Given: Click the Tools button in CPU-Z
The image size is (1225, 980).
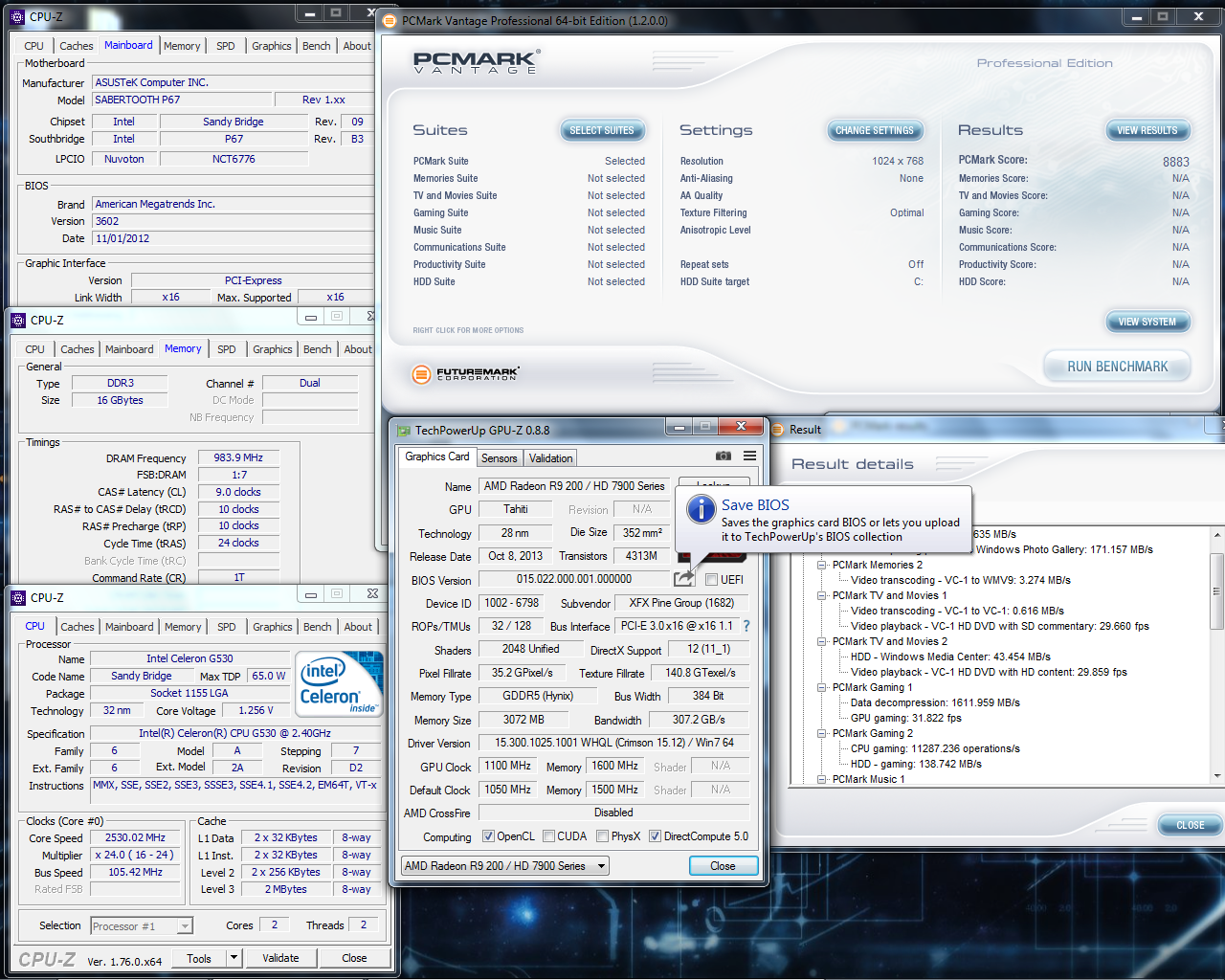Looking at the screenshot, I should pos(199,958).
